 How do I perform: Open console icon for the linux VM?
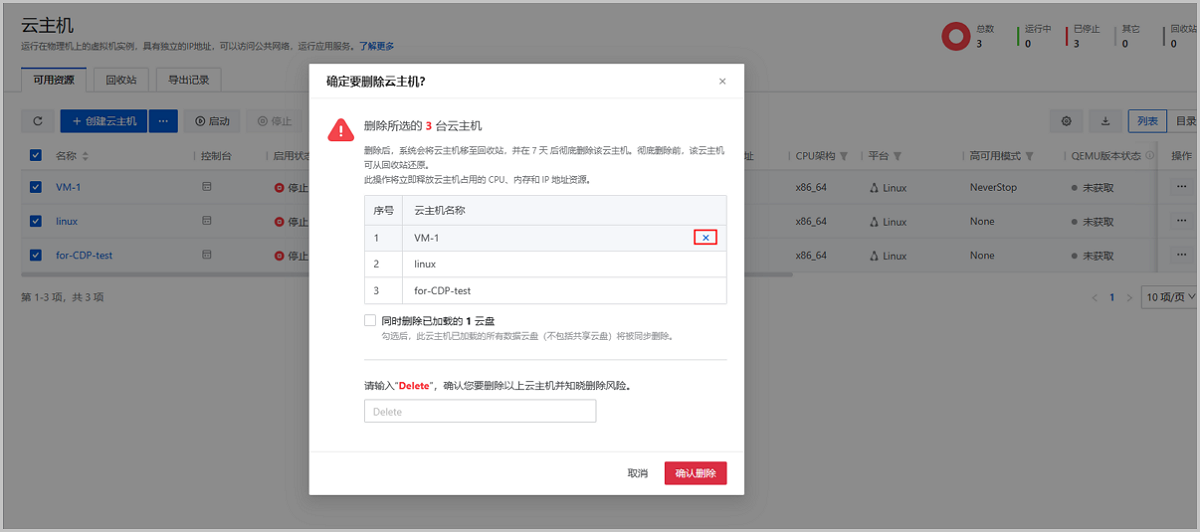pos(207,221)
